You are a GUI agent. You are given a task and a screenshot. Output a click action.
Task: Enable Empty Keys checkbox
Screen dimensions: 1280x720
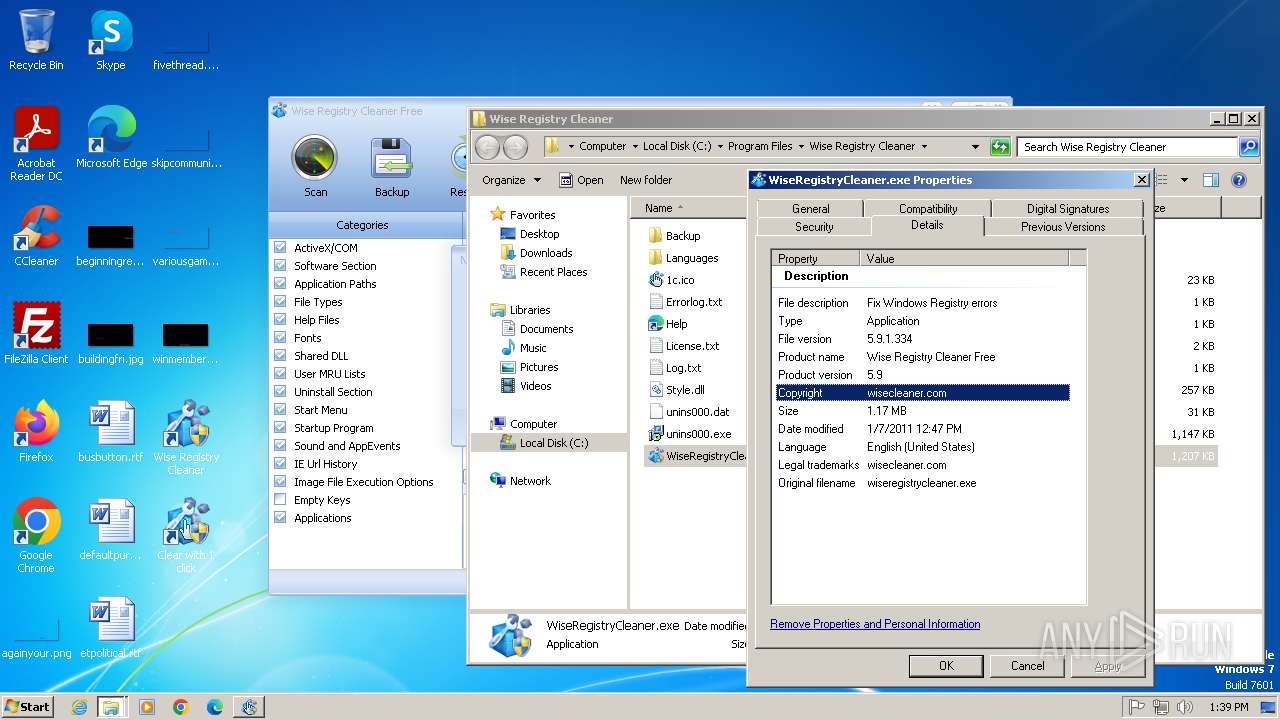point(281,500)
